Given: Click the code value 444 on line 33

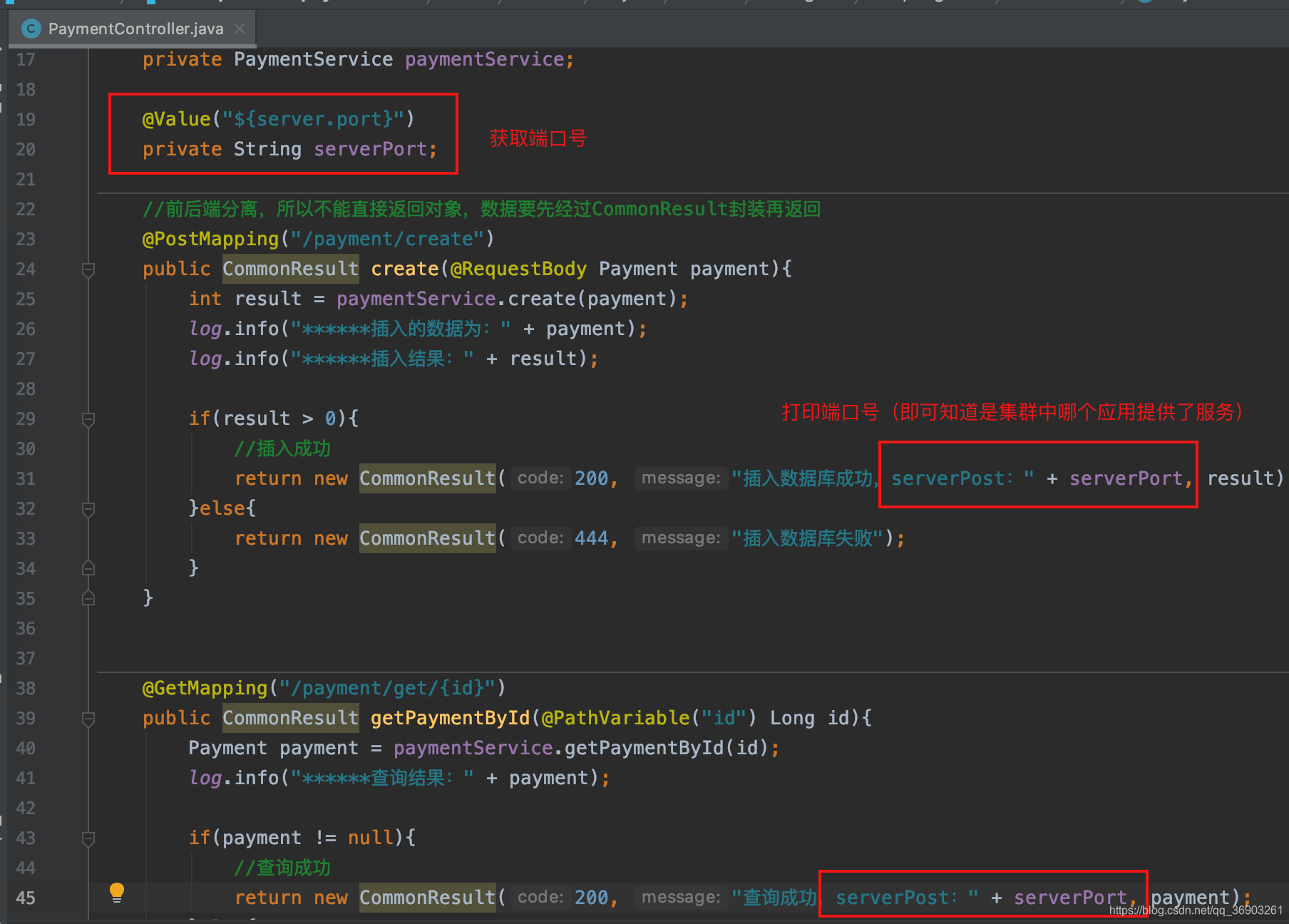Looking at the screenshot, I should [x=592, y=538].
